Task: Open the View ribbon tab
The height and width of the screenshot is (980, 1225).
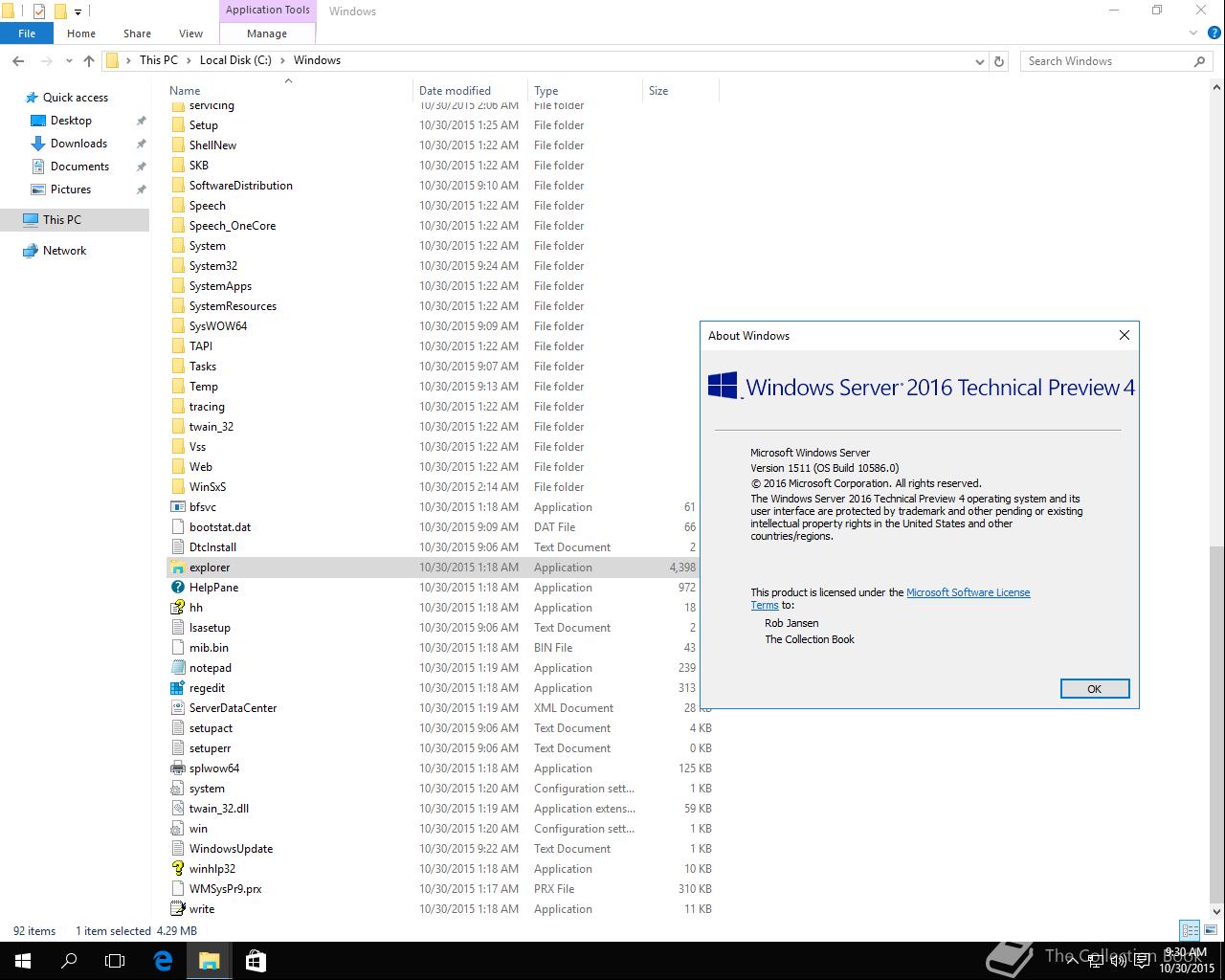Action: pyautogui.click(x=190, y=33)
